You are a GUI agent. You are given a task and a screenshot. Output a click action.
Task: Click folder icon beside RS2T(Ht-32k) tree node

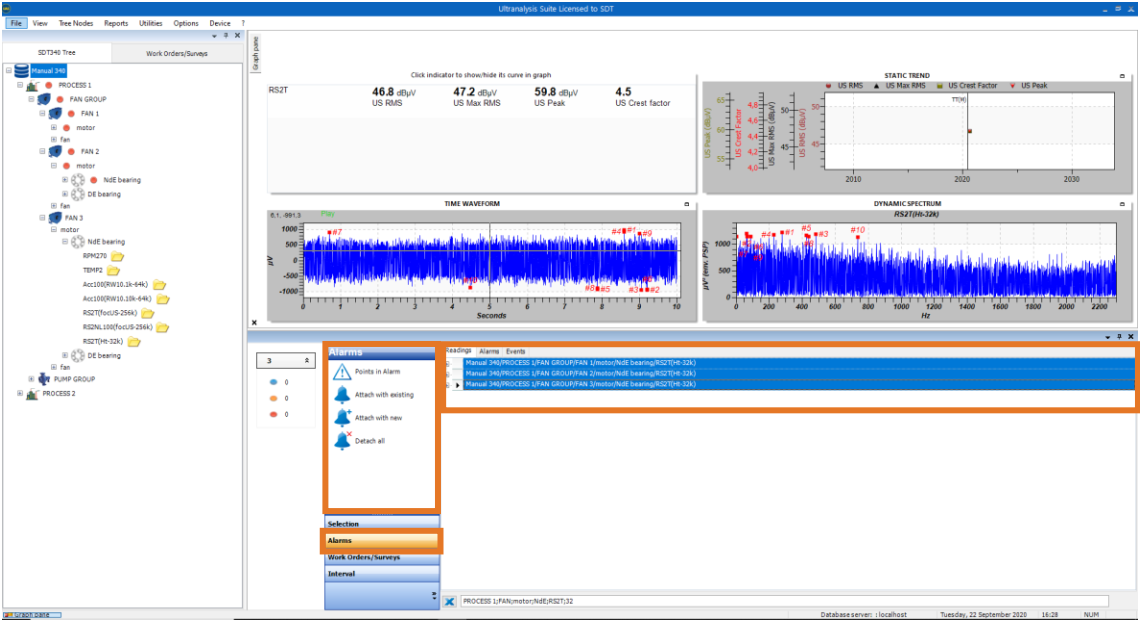pyautogui.click(x=133, y=341)
